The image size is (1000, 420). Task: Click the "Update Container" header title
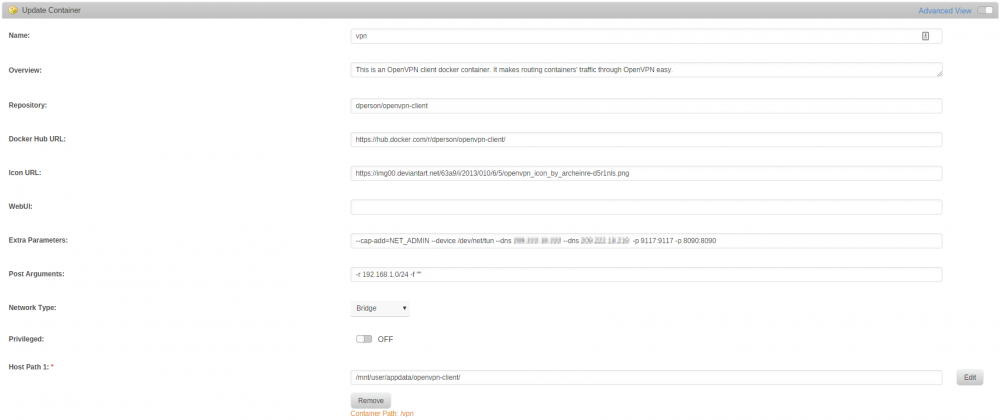(x=51, y=11)
